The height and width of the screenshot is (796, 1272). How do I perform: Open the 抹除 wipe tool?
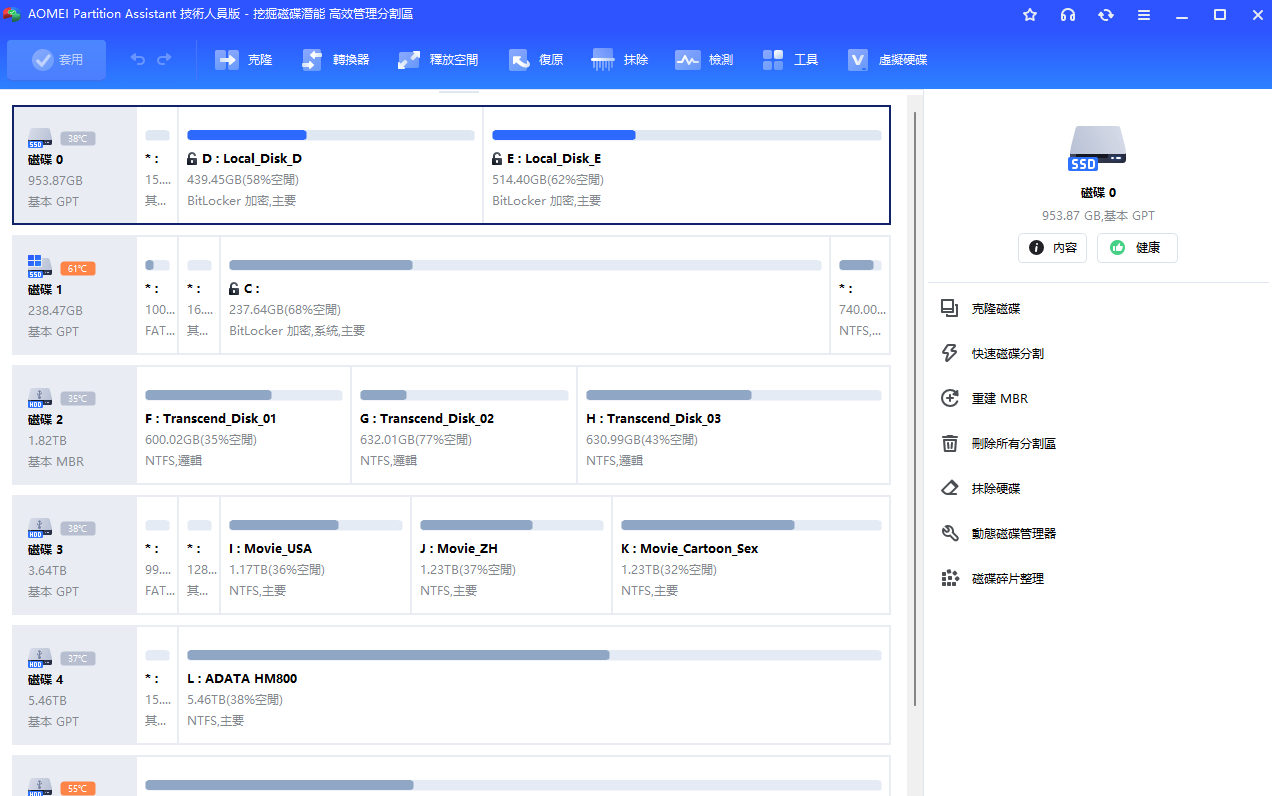pyautogui.click(x=620, y=60)
